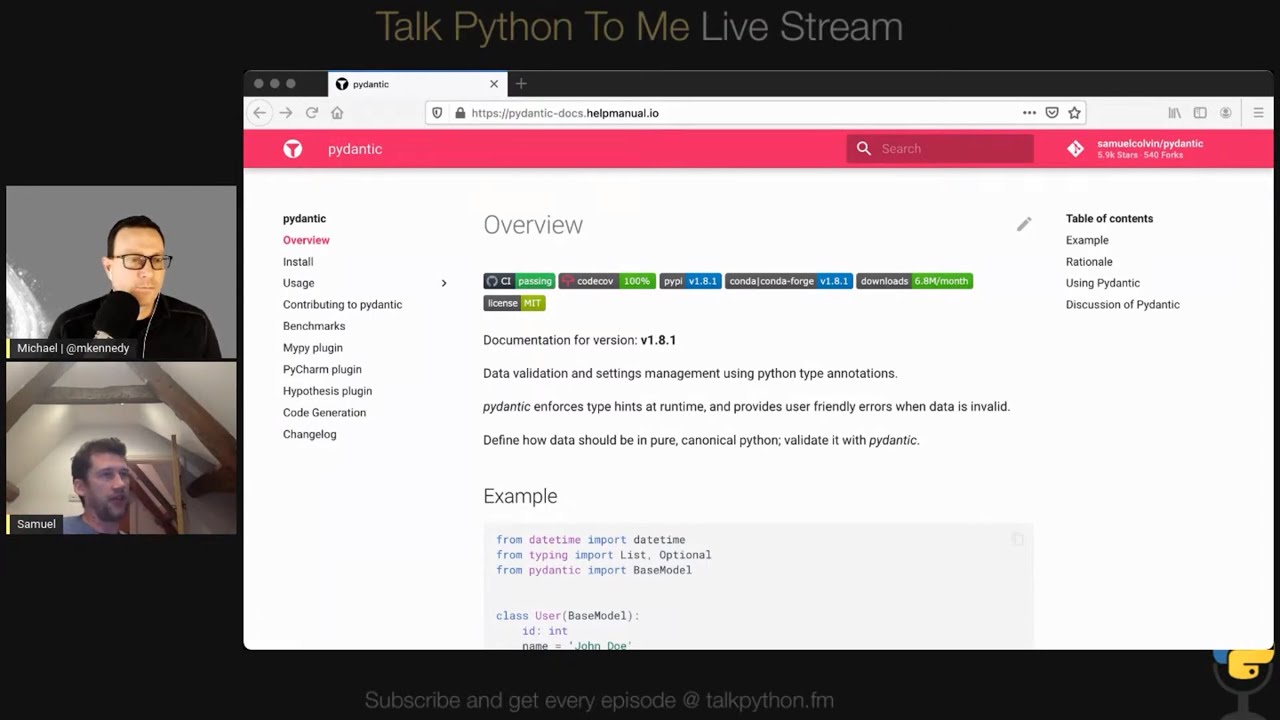Save page to Pocket
The image size is (1280, 720).
coord(1052,113)
